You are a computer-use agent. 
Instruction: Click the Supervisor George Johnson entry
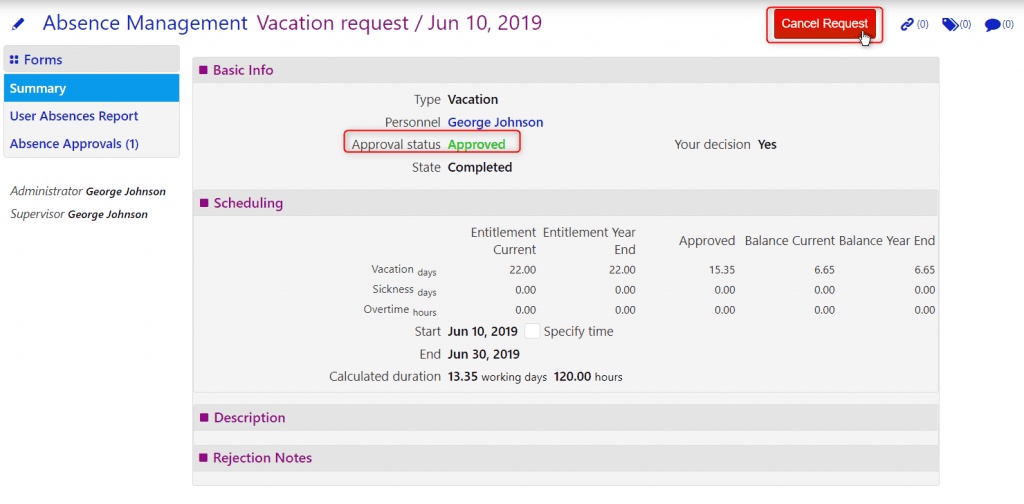click(79, 214)
